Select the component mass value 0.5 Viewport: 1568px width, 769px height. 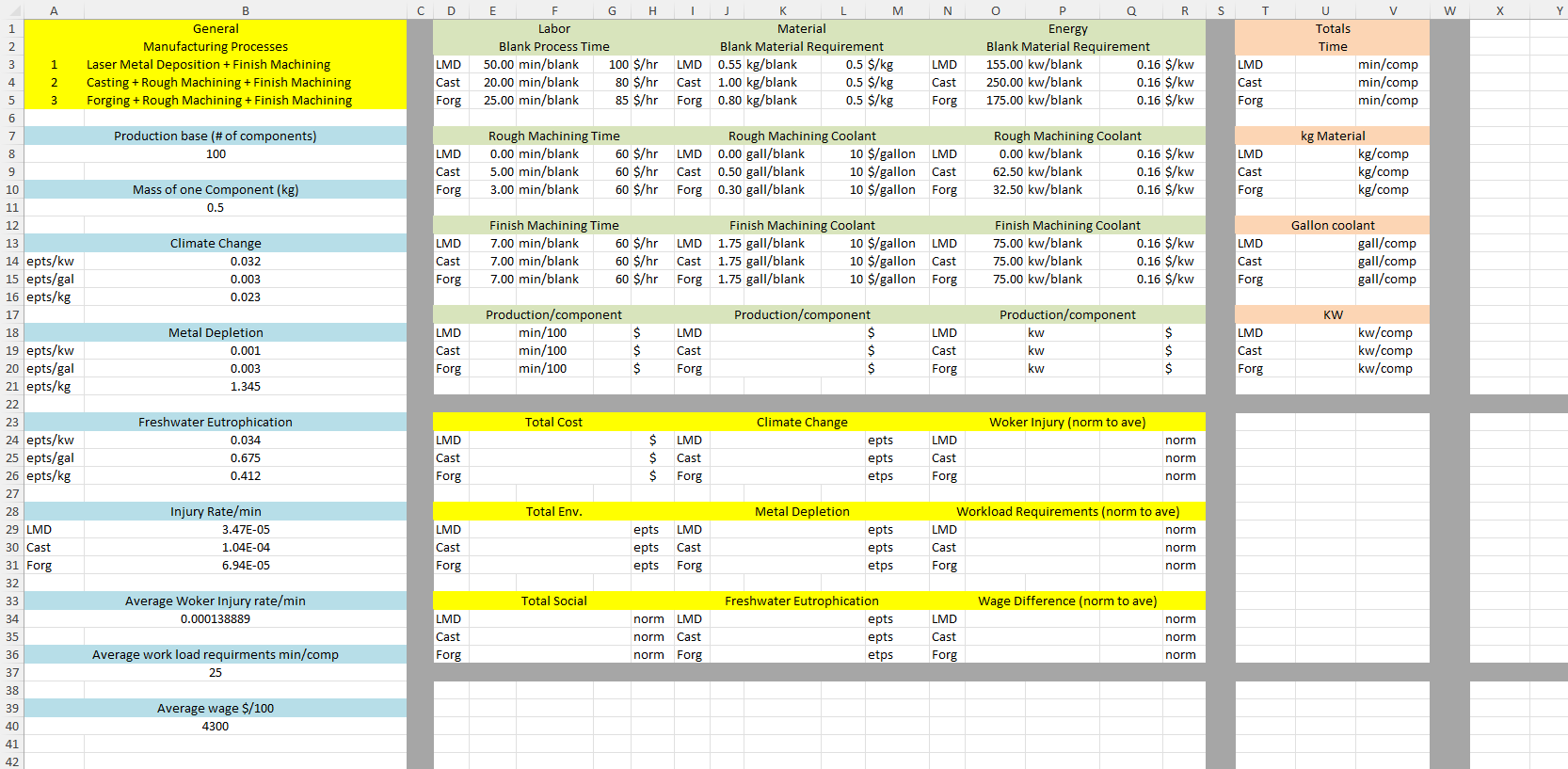216,207
